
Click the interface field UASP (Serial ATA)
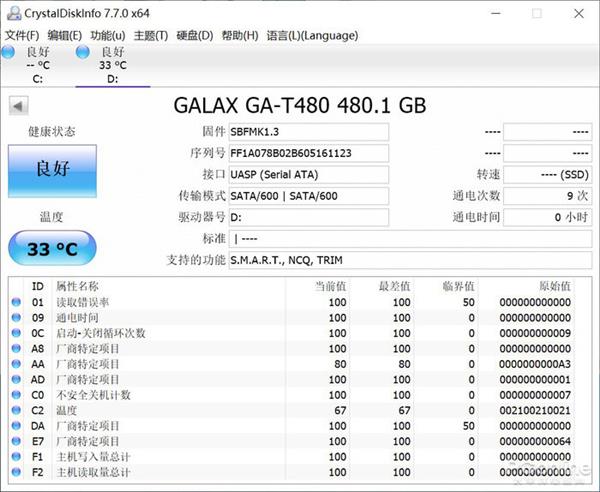309,175
